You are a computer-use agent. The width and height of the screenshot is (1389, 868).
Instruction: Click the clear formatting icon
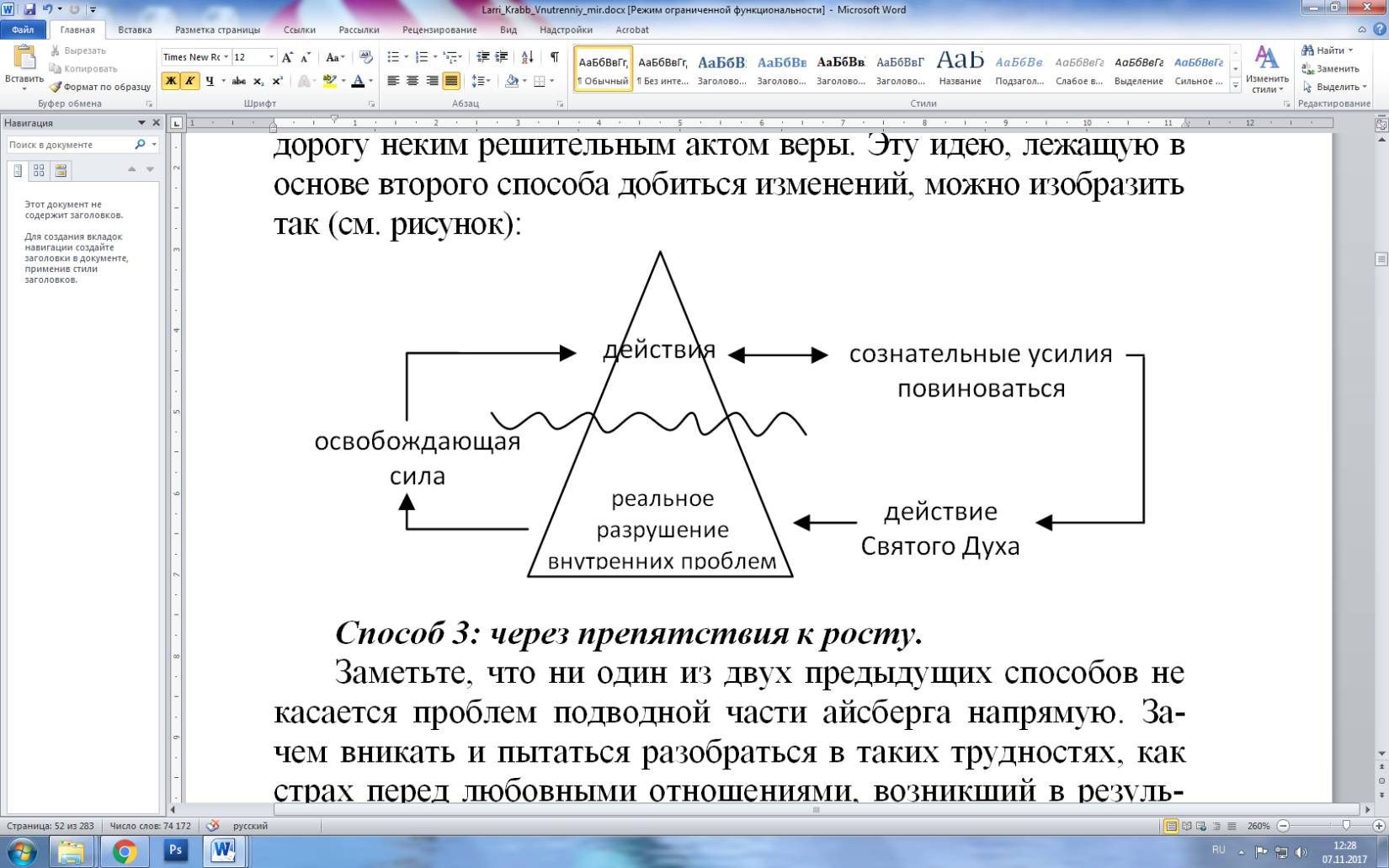[x=365, y=57]
